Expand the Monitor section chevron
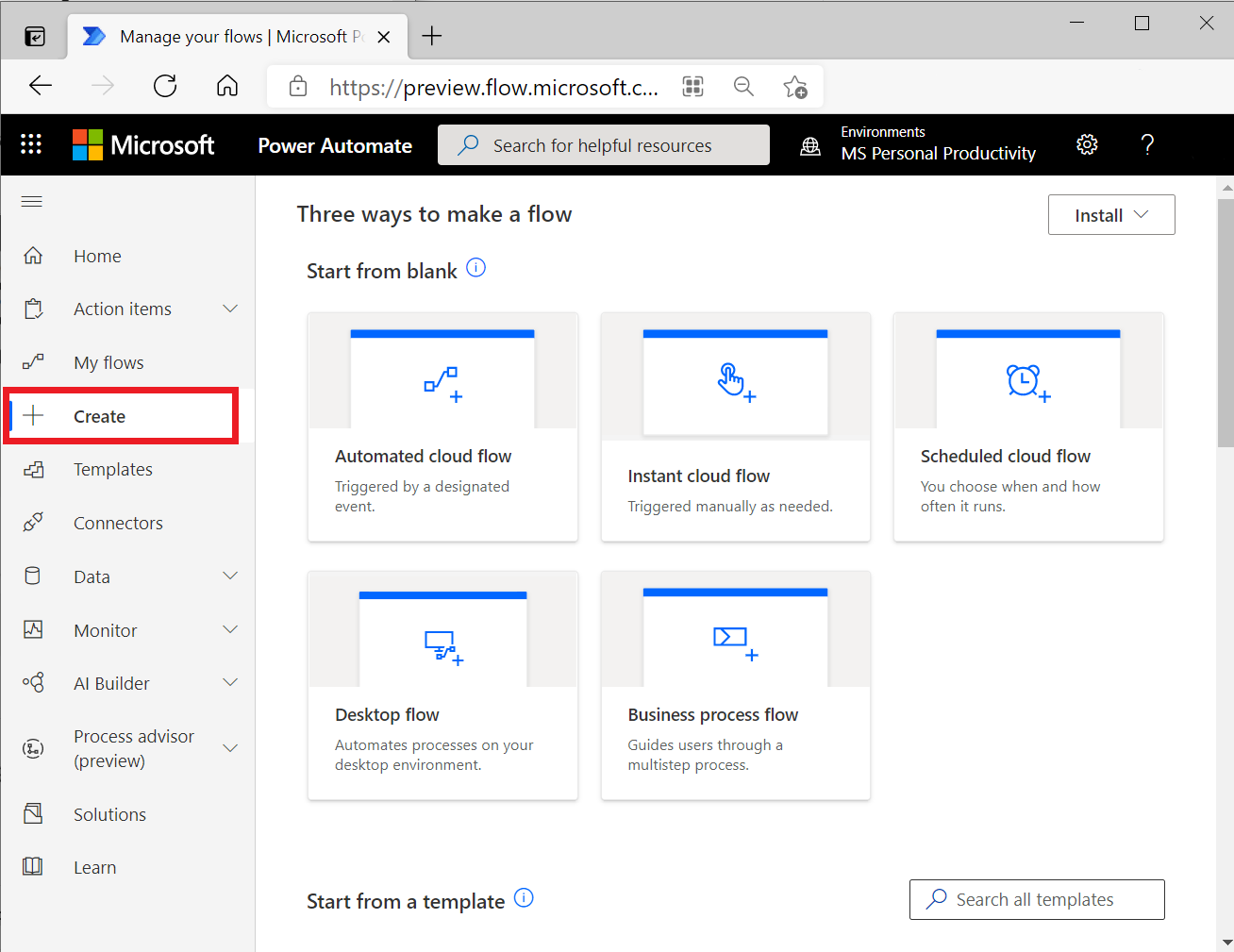Viewport: 1234px width, 952px height. tap(230, 629)
